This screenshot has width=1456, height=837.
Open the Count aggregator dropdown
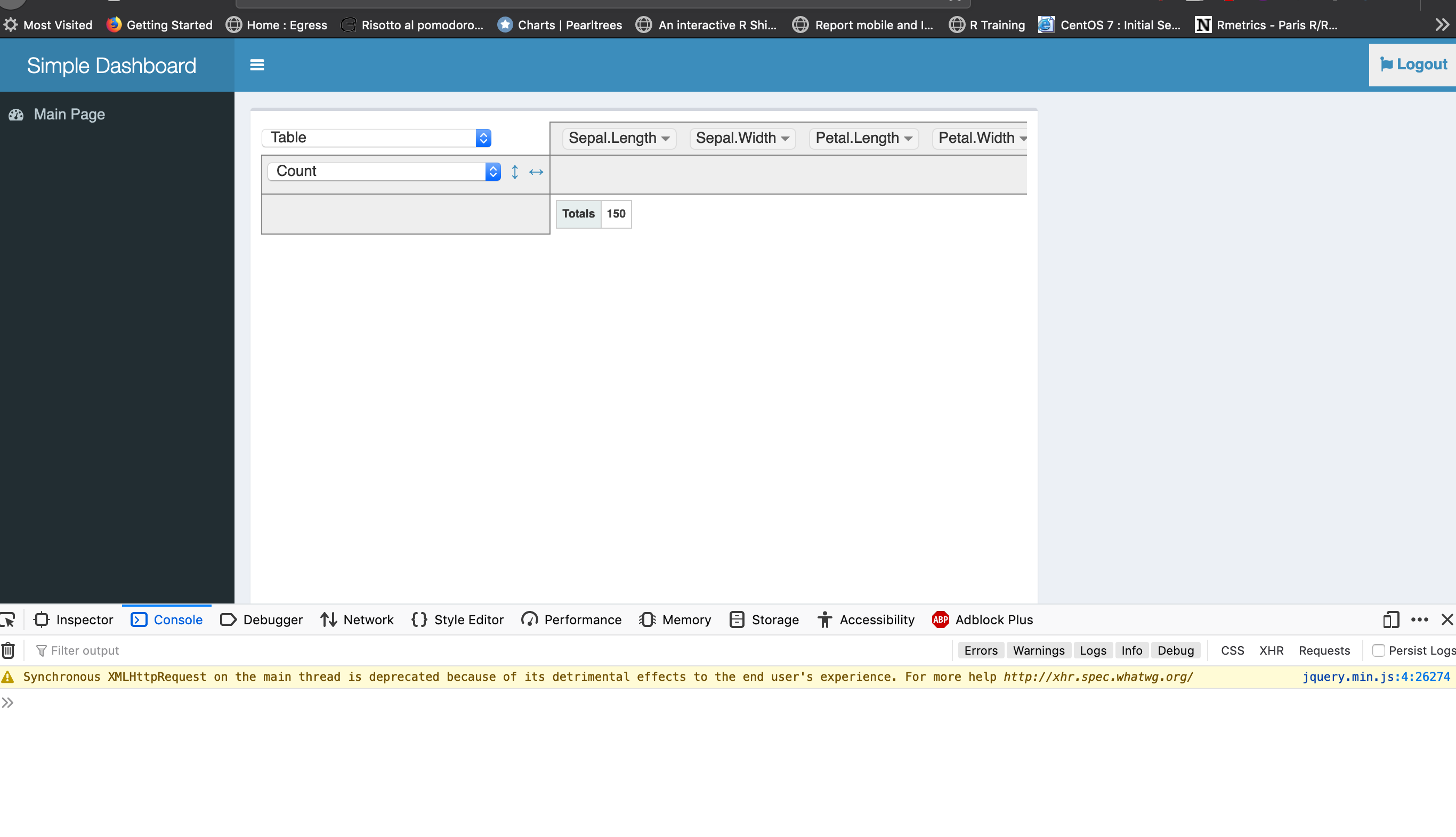(x=384, y=171)
